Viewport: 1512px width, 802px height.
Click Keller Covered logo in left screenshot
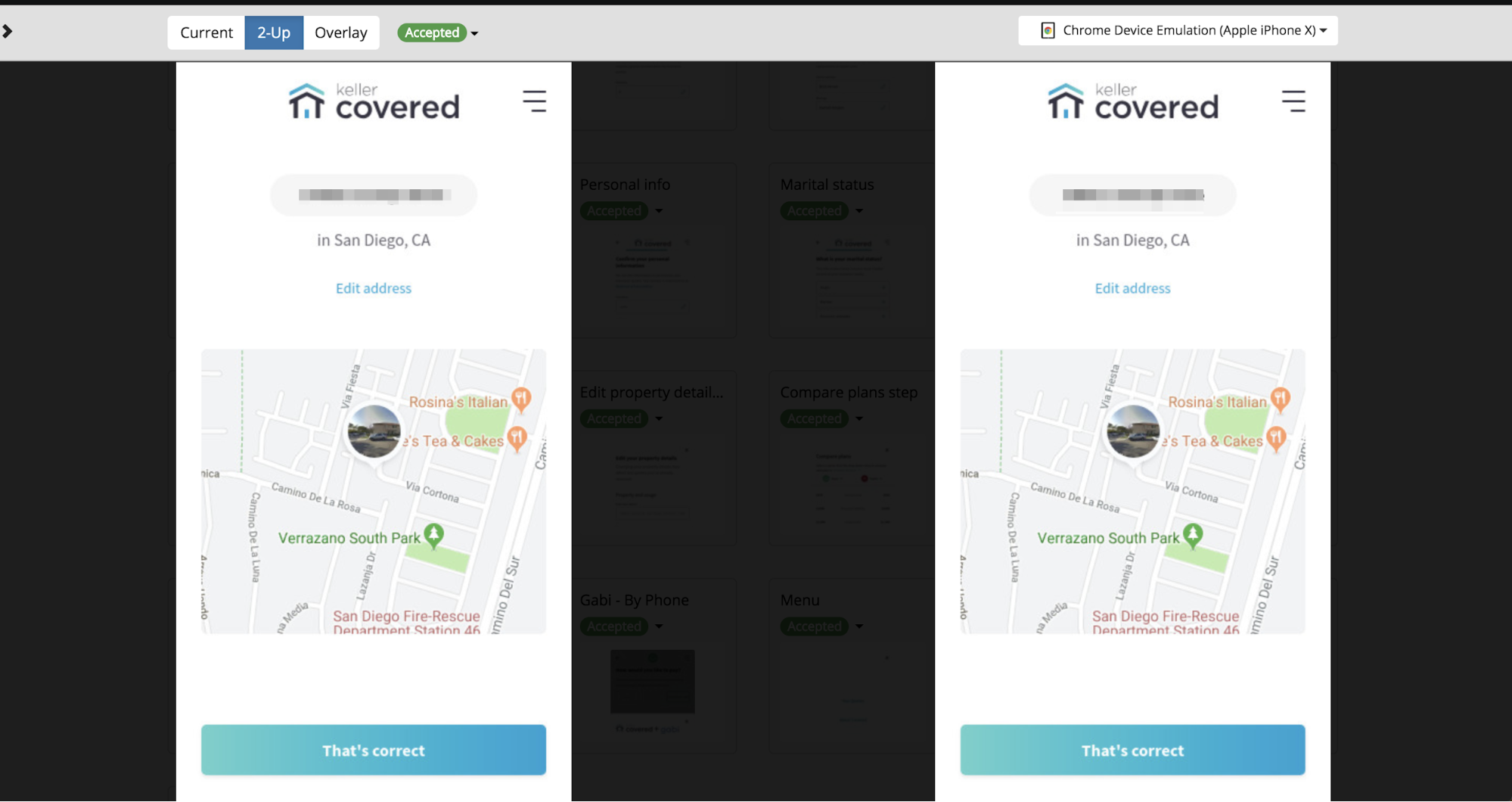coord(374,102)
